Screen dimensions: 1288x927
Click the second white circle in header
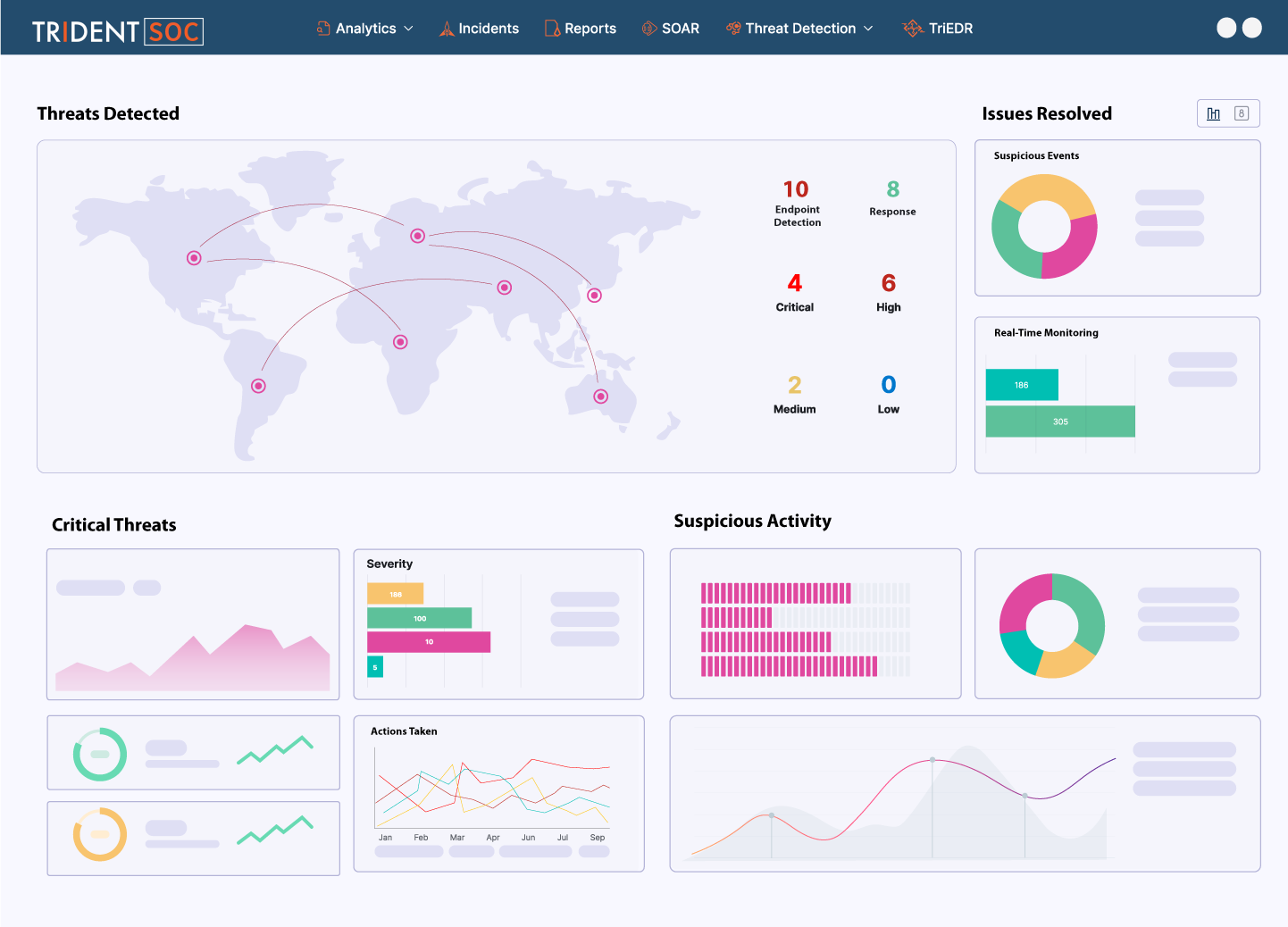[x=1252, y=28]
